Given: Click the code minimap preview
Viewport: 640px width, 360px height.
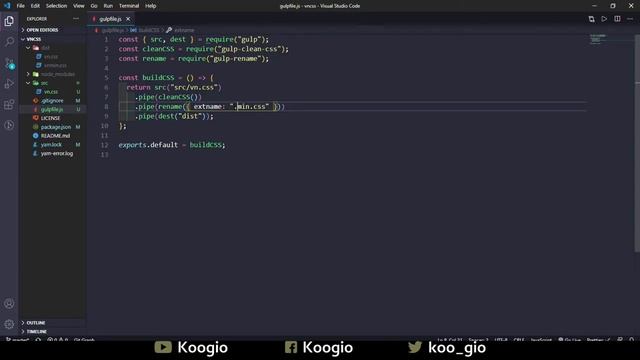Looking at the screenshot, I should point(598,39).
